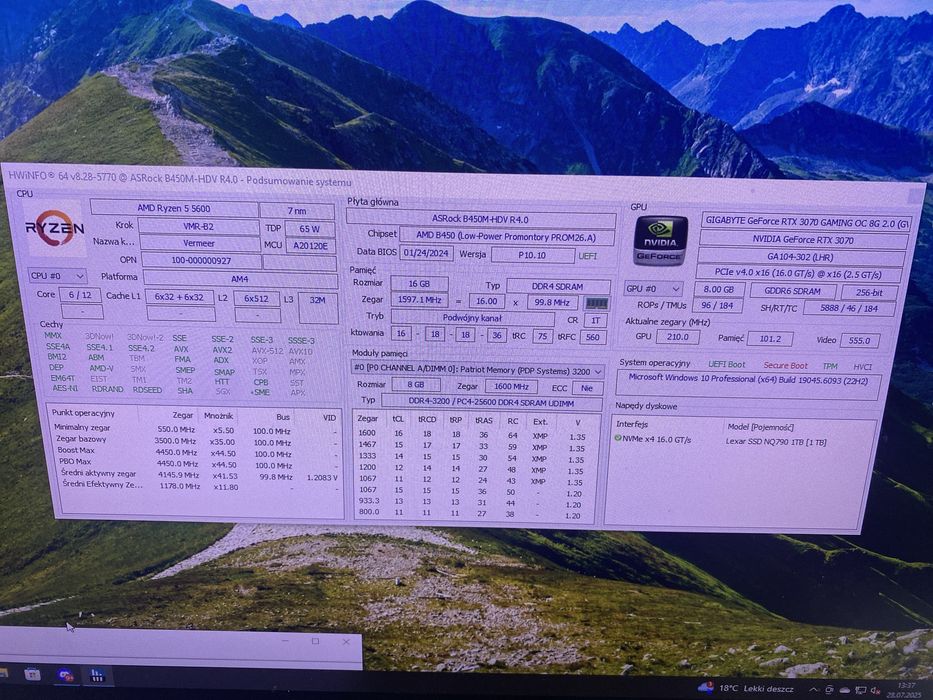Viewport: 933px width, 700px height.
Task: Click the AVX2 feature flag
Action: (x=222, y=350)
